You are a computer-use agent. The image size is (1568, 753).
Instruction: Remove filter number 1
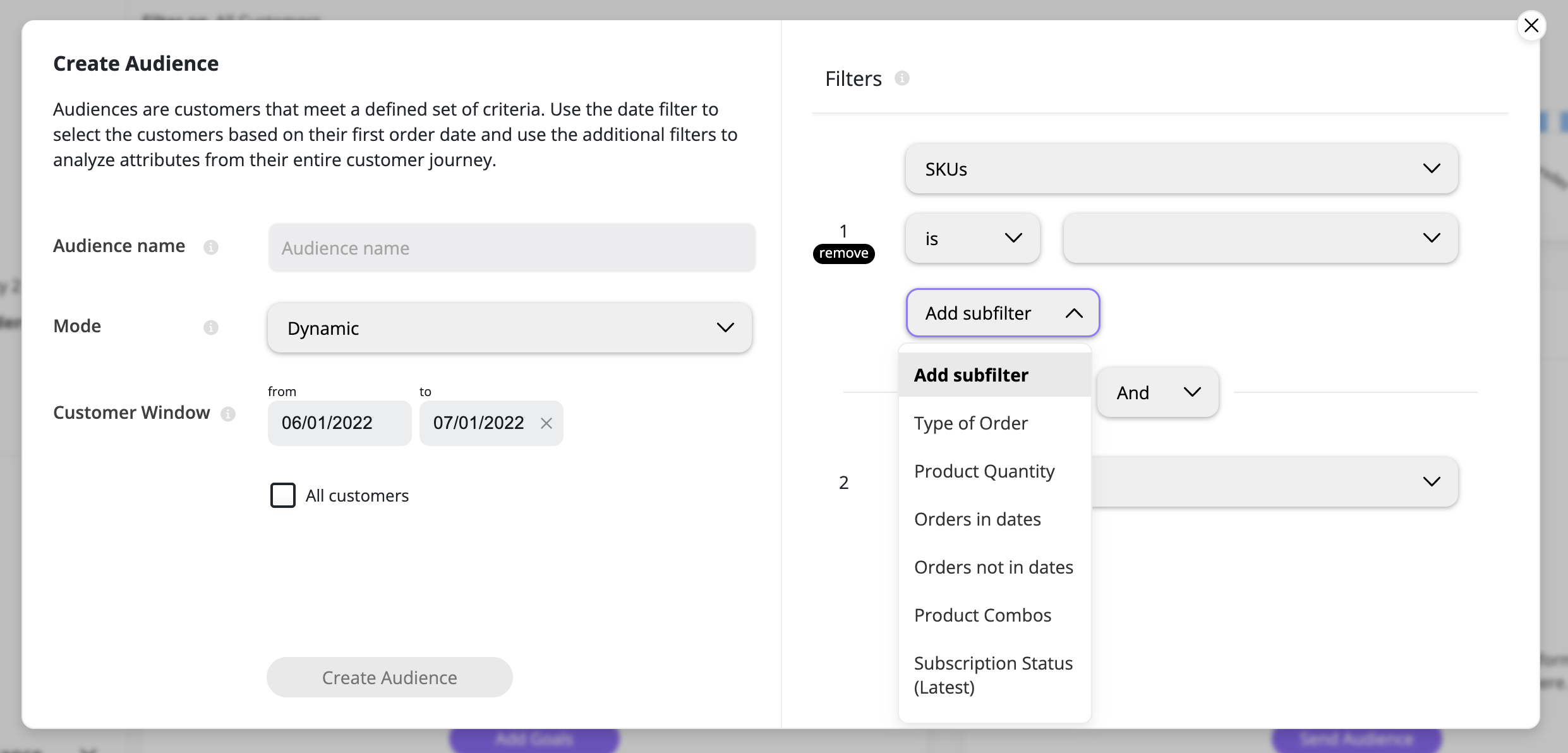[843, 253]
